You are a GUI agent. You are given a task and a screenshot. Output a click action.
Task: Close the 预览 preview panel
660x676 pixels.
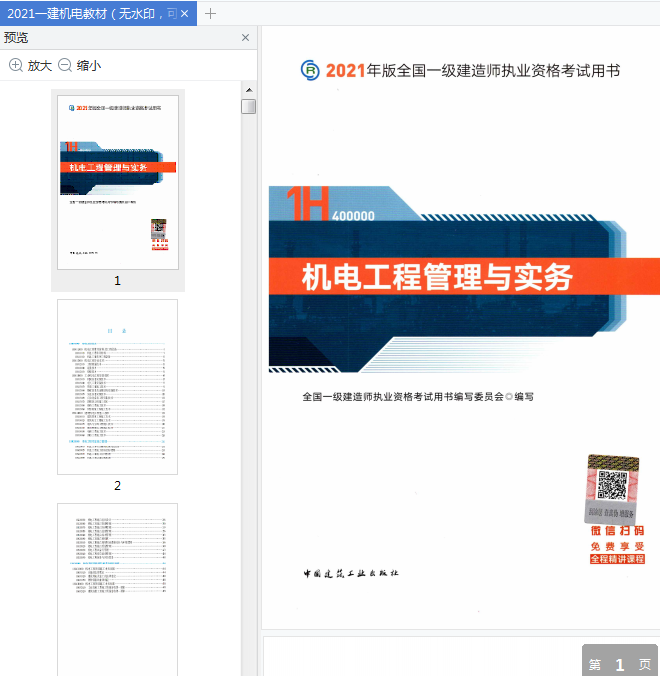[x=245, y=38]
